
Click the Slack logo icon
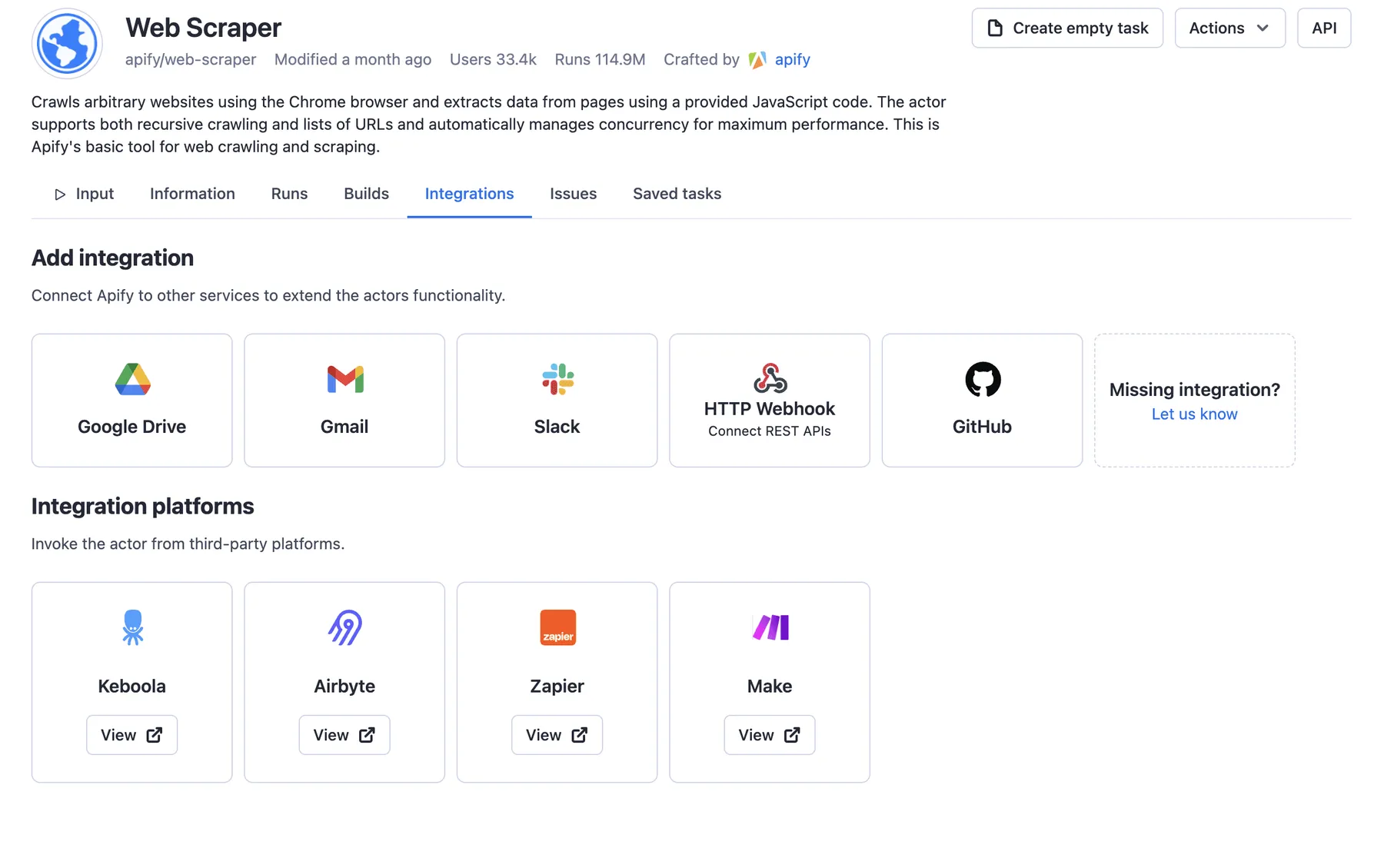click(x=557, y=379)
